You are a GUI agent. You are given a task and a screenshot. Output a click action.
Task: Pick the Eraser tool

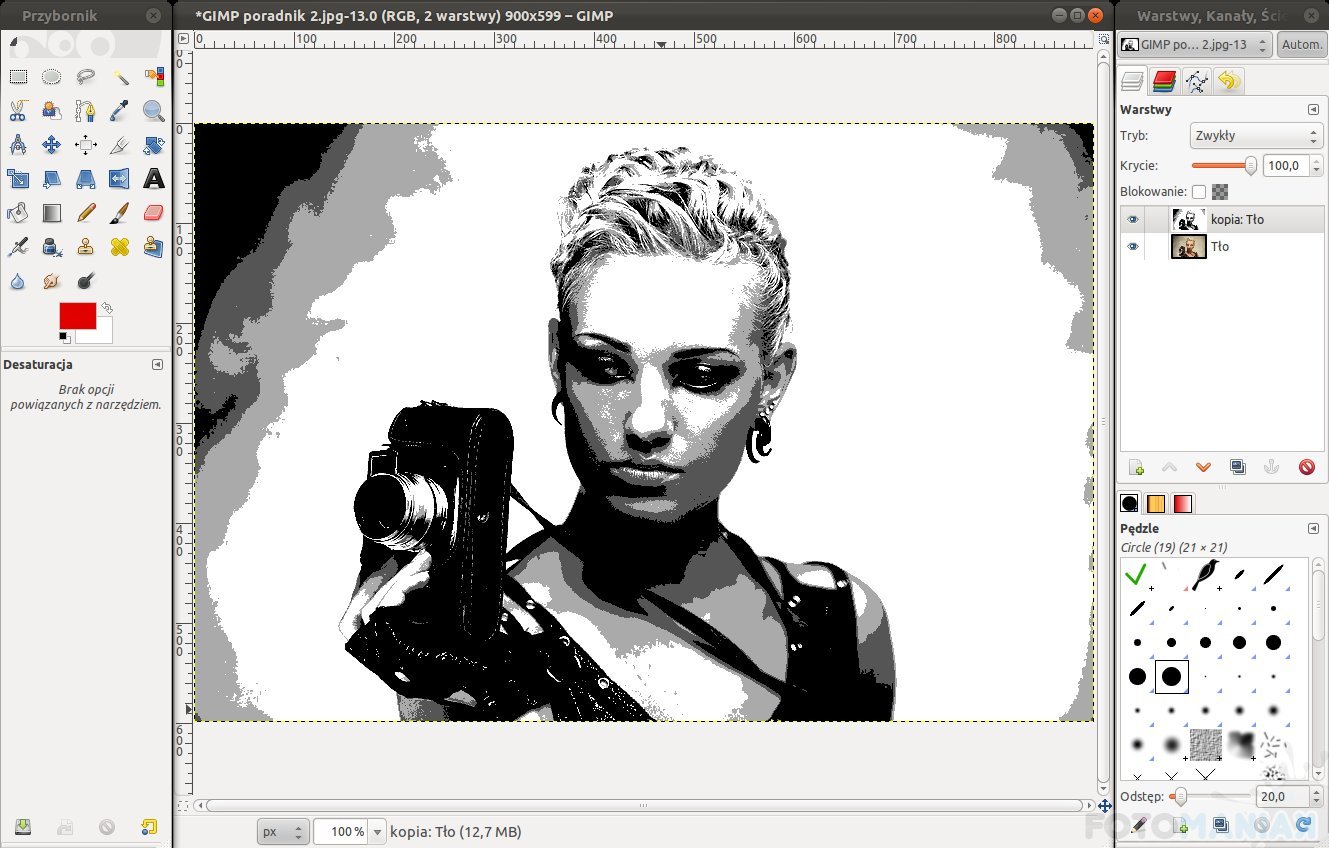pyautogui.click(x=153, y=212)
